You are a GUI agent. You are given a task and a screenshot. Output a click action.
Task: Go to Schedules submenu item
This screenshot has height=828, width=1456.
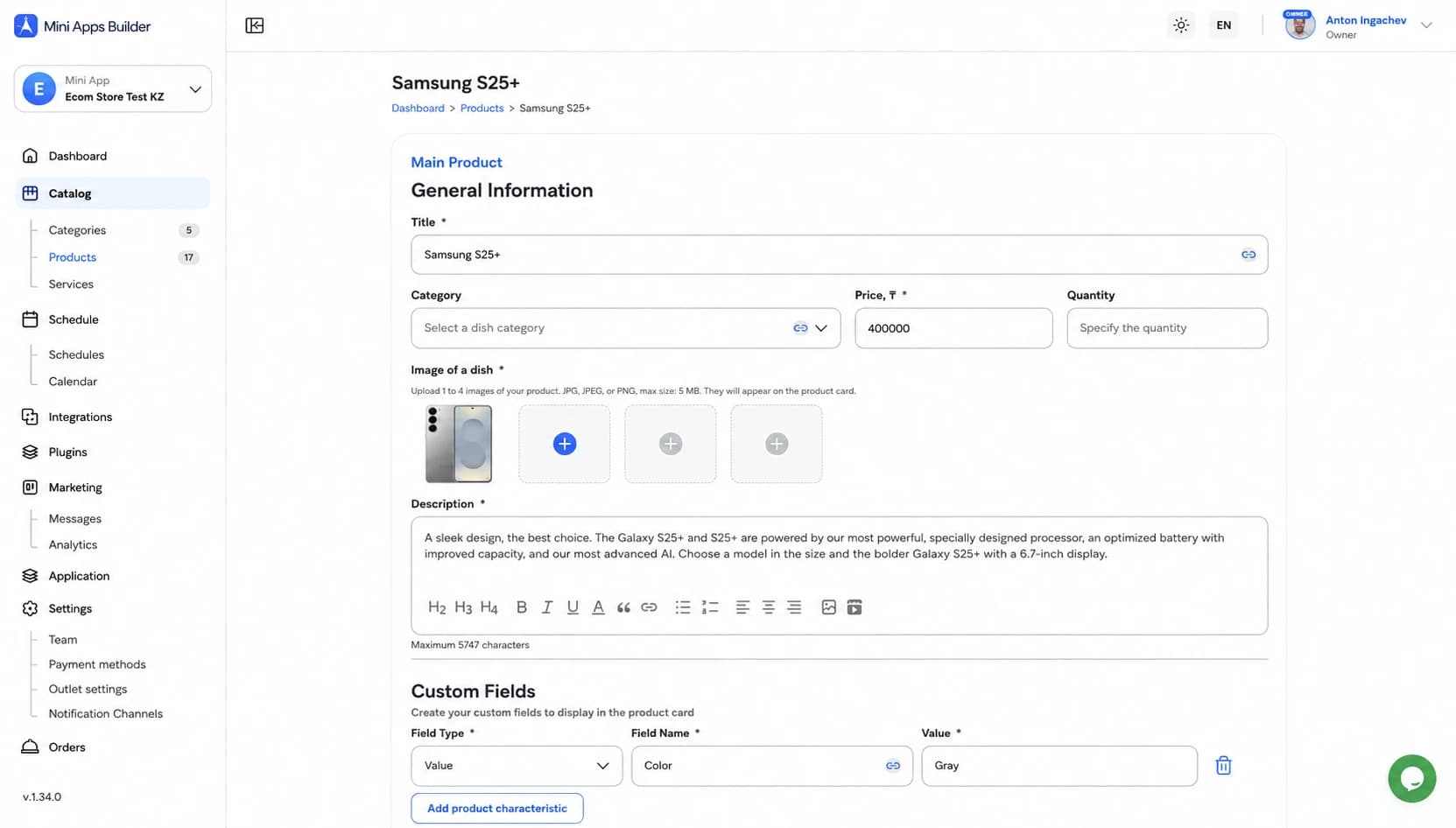[x=76, y=354]
